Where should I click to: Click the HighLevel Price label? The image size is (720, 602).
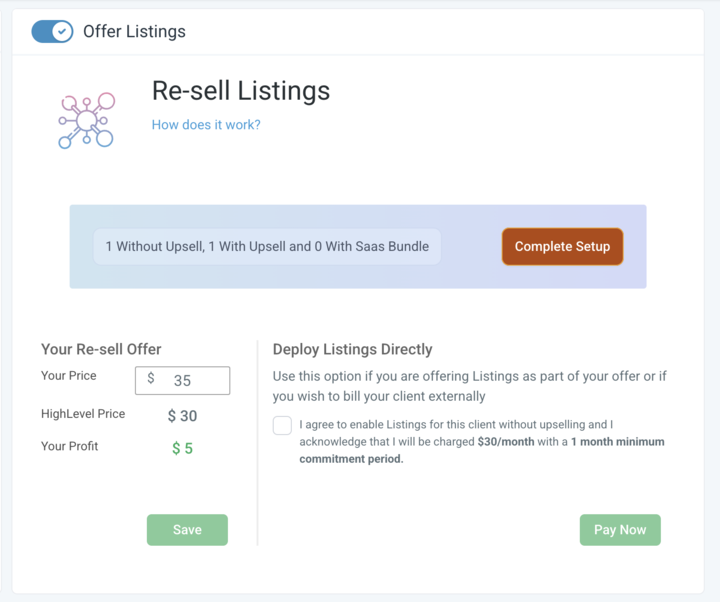(83, 413)
